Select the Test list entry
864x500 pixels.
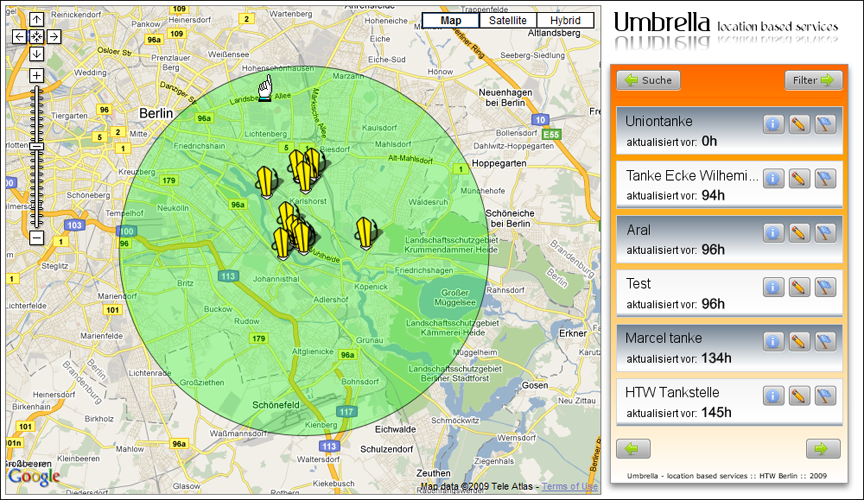pos(730,293)
